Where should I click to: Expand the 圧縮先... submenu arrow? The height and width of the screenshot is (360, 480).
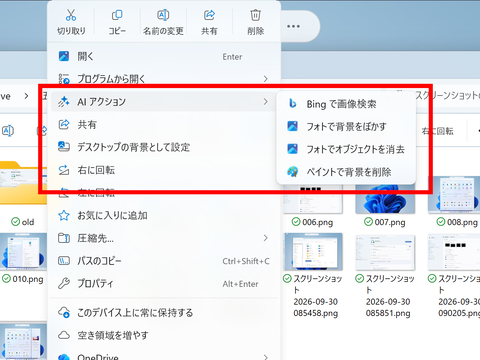pos(265,238)
